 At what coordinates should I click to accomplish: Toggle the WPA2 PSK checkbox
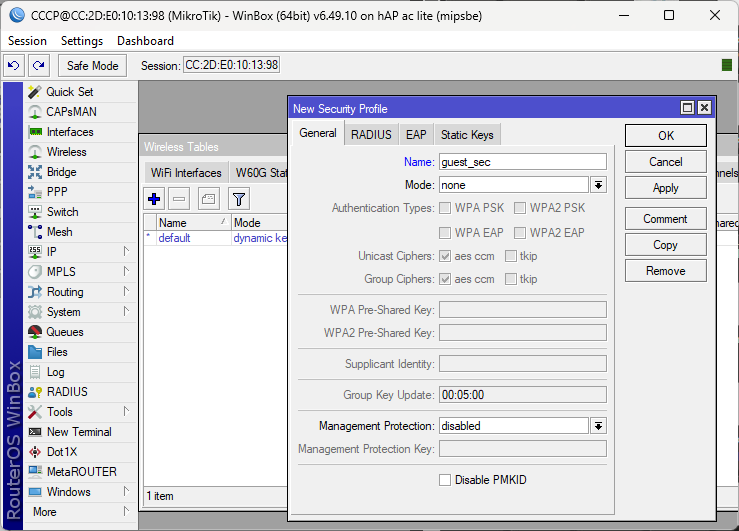coord(520,208)
